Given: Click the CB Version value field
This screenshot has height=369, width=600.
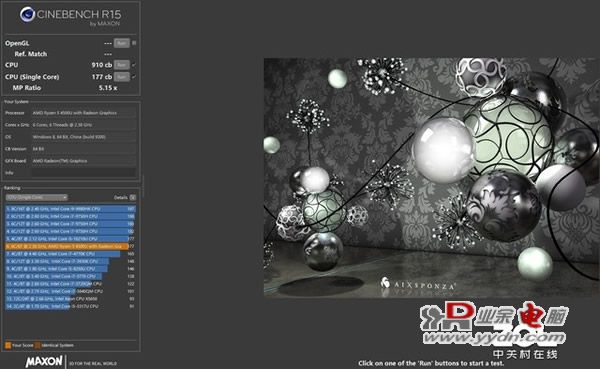Looking at the screenshot, I should tap(83, 149).
